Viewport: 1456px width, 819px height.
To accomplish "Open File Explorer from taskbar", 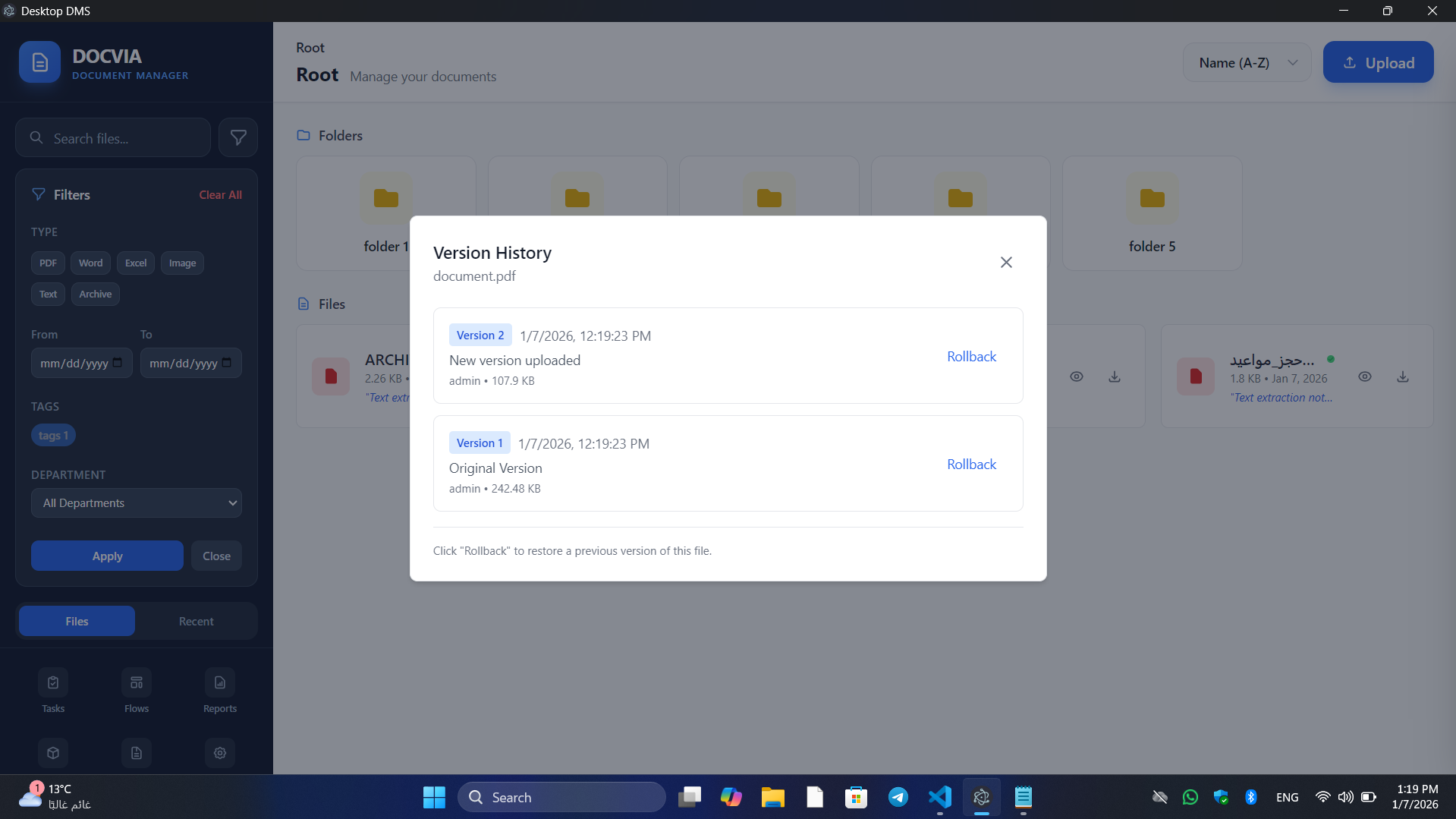I will 772,797.
